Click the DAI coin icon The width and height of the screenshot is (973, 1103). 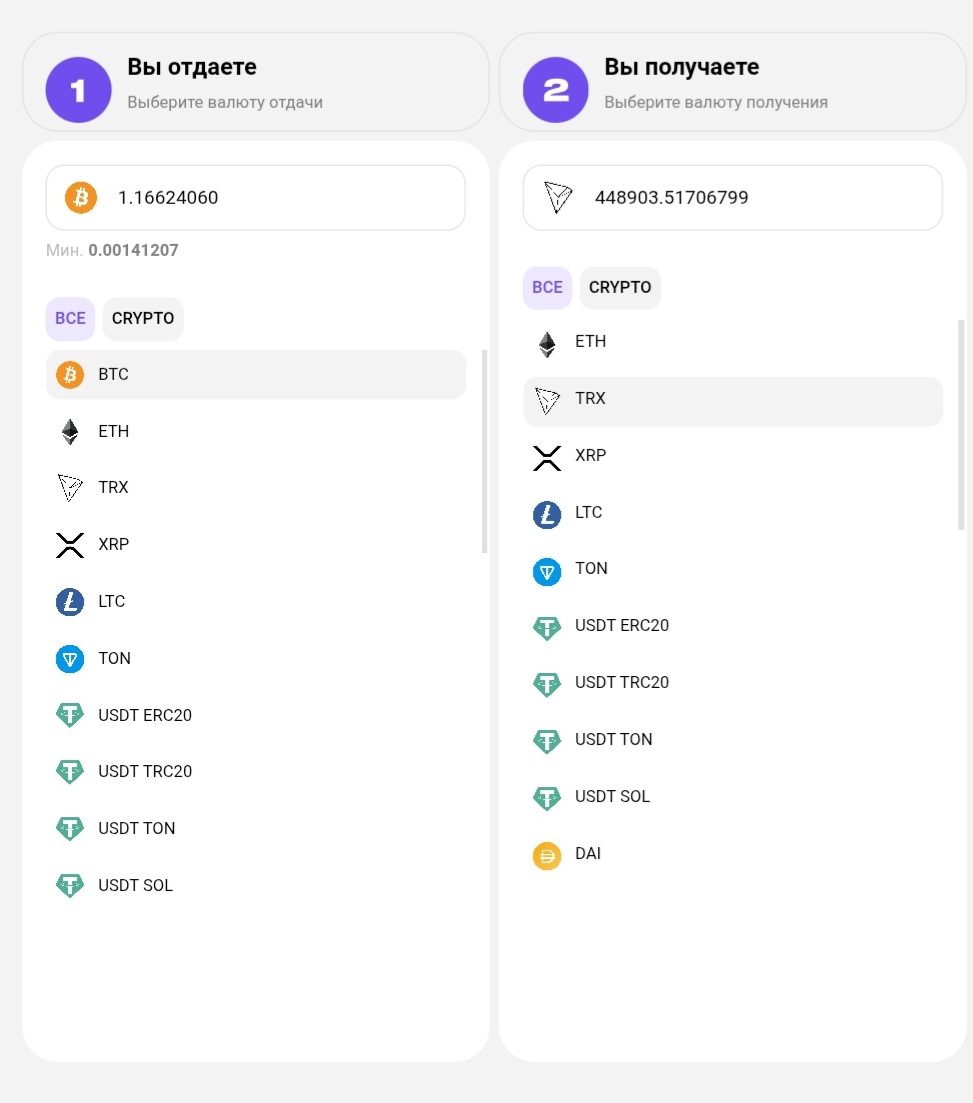547,856
